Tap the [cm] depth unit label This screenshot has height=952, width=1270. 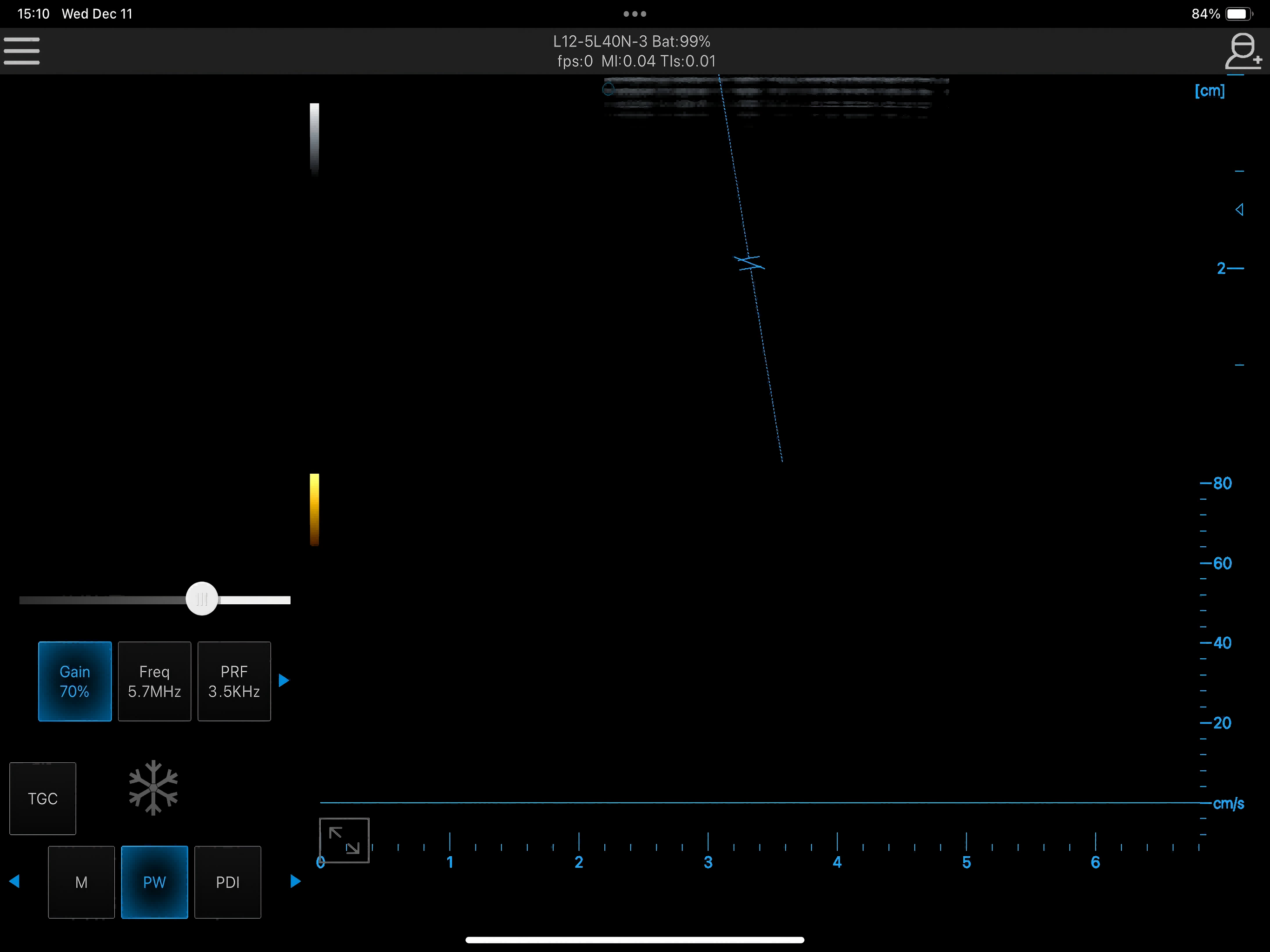(x=1210, y=91)
